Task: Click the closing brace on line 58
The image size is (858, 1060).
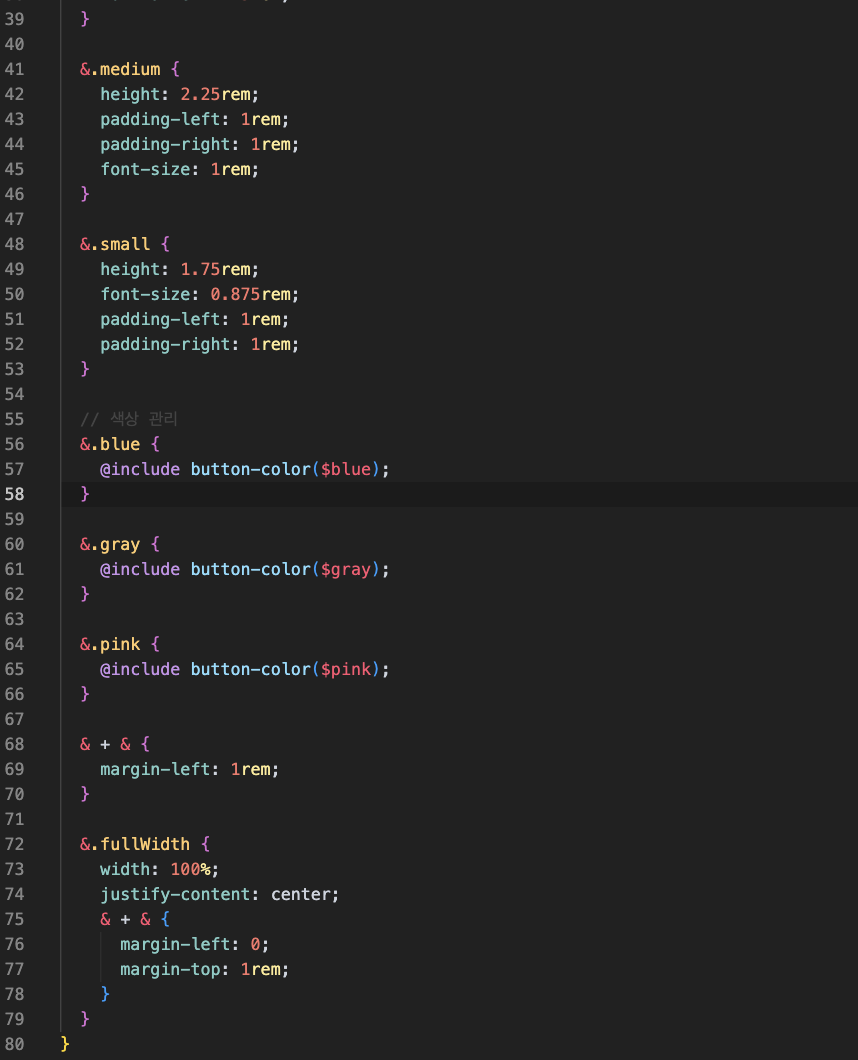Action: pyautogui.click(x=85, y=494)
